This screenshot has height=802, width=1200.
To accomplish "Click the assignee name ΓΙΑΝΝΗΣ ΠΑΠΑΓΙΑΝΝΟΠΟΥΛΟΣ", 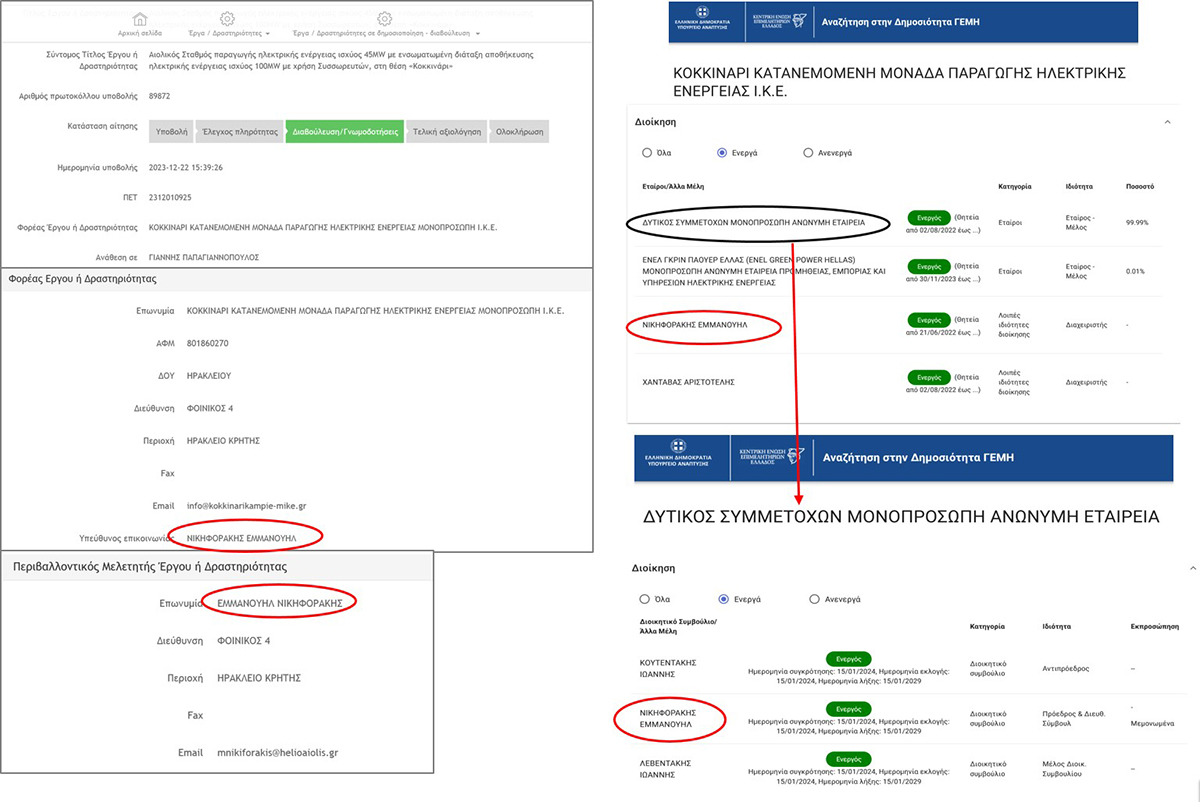I will tap(204, 257).
